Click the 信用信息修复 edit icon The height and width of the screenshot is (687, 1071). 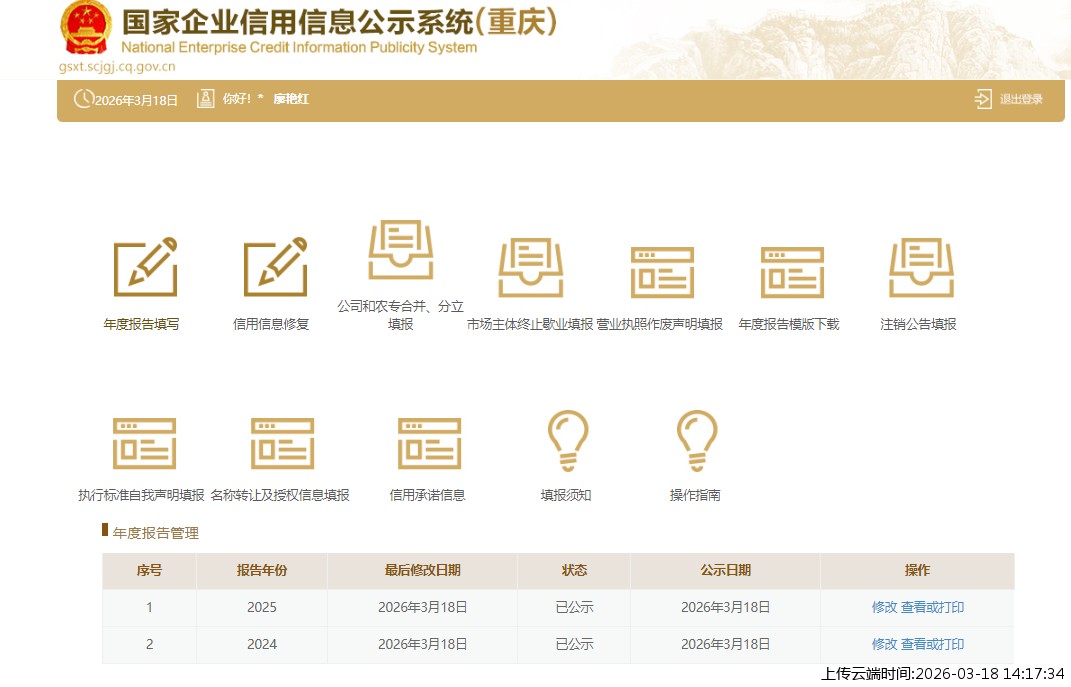point(275,267)
